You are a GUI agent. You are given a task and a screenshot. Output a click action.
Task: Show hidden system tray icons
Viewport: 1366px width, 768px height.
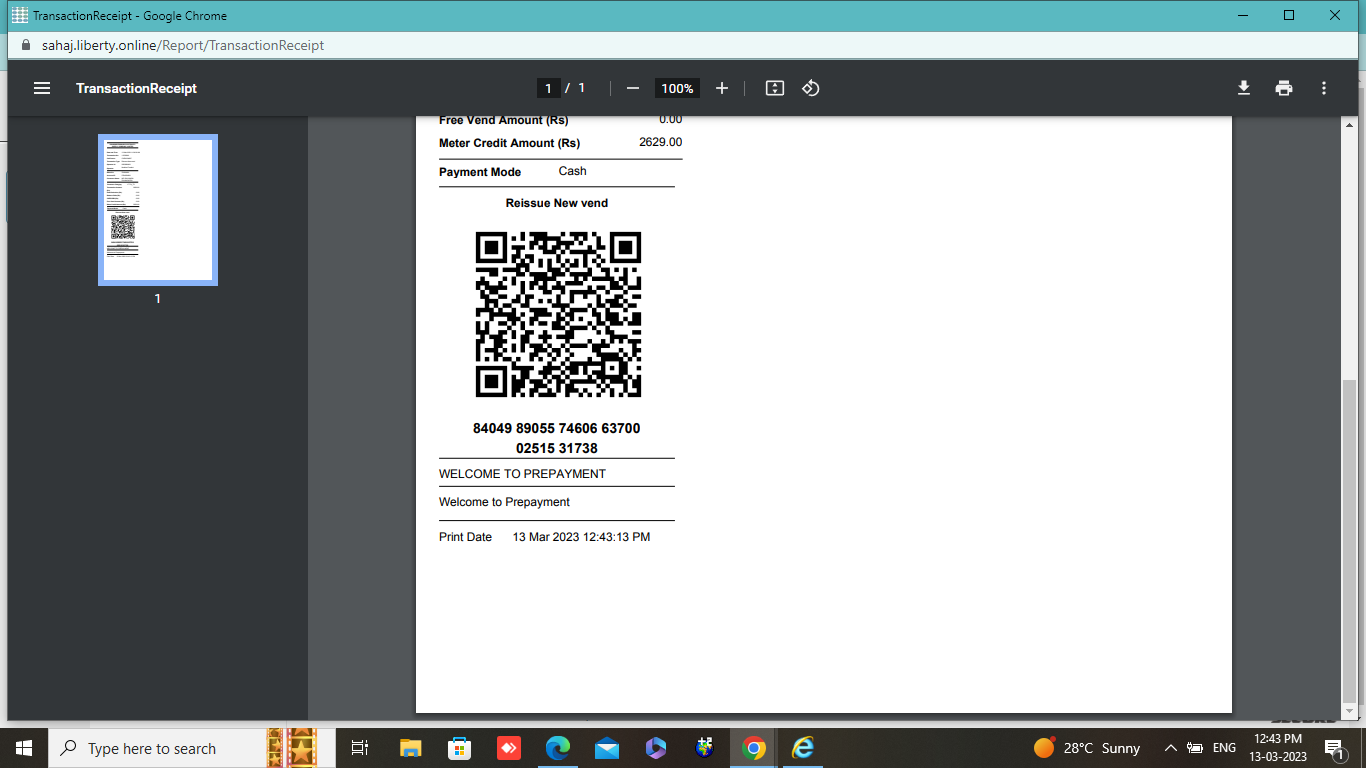1170,748
